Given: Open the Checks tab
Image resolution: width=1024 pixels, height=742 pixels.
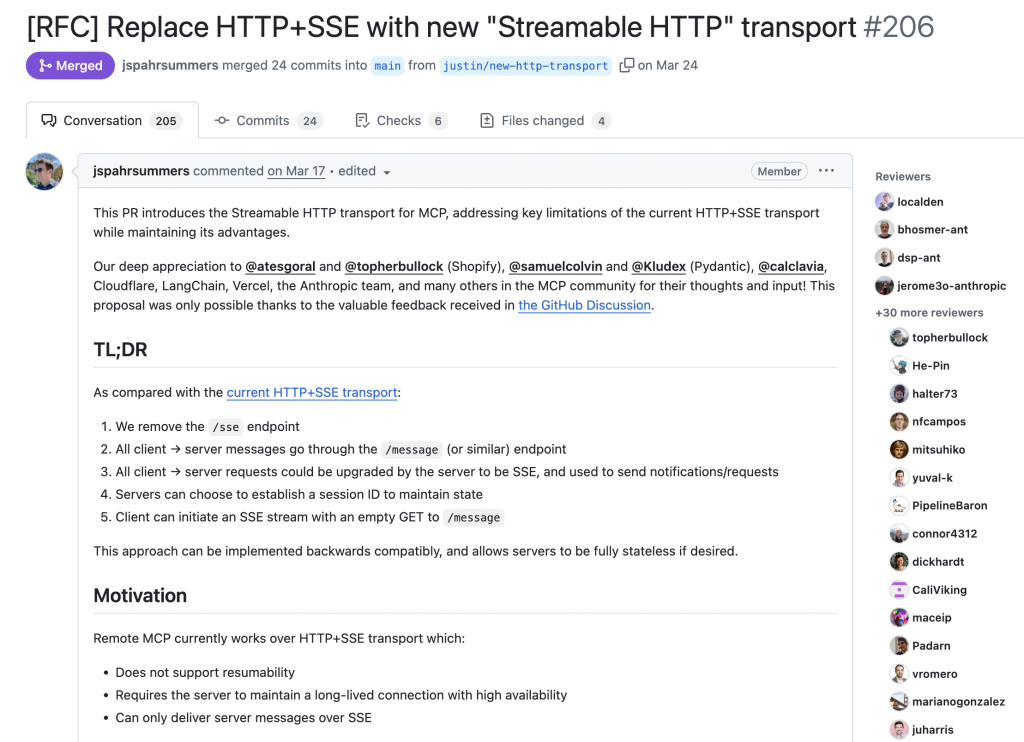Looking at the screenshot, I should 400,121.
